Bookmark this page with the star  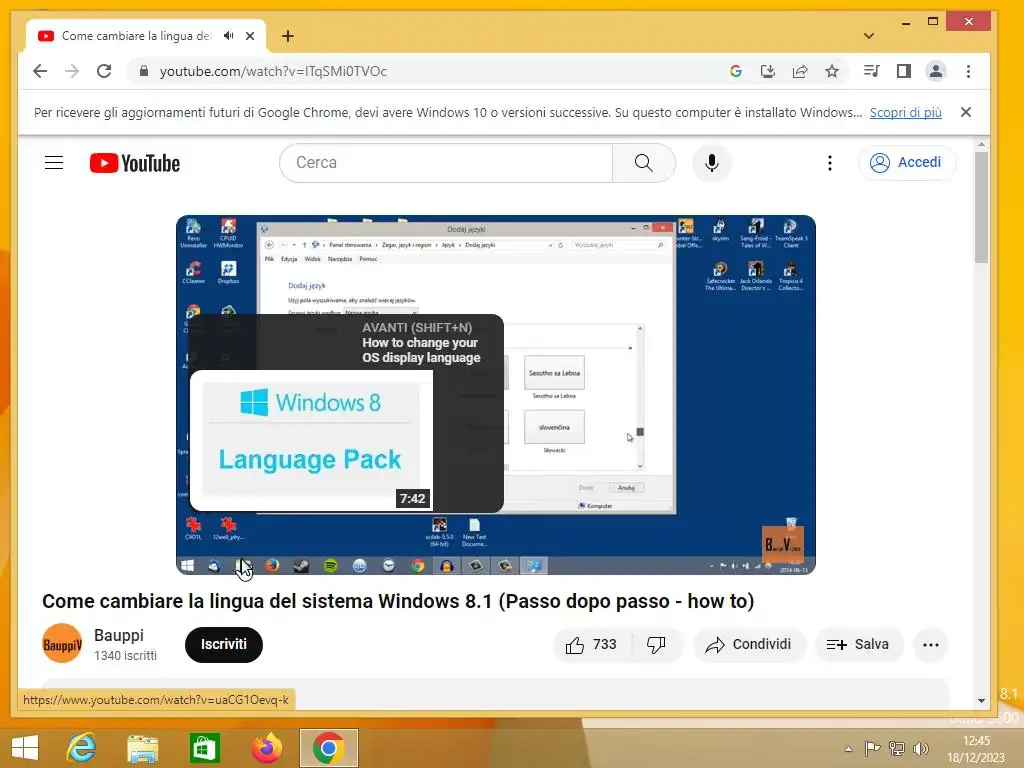pos(831,71)
